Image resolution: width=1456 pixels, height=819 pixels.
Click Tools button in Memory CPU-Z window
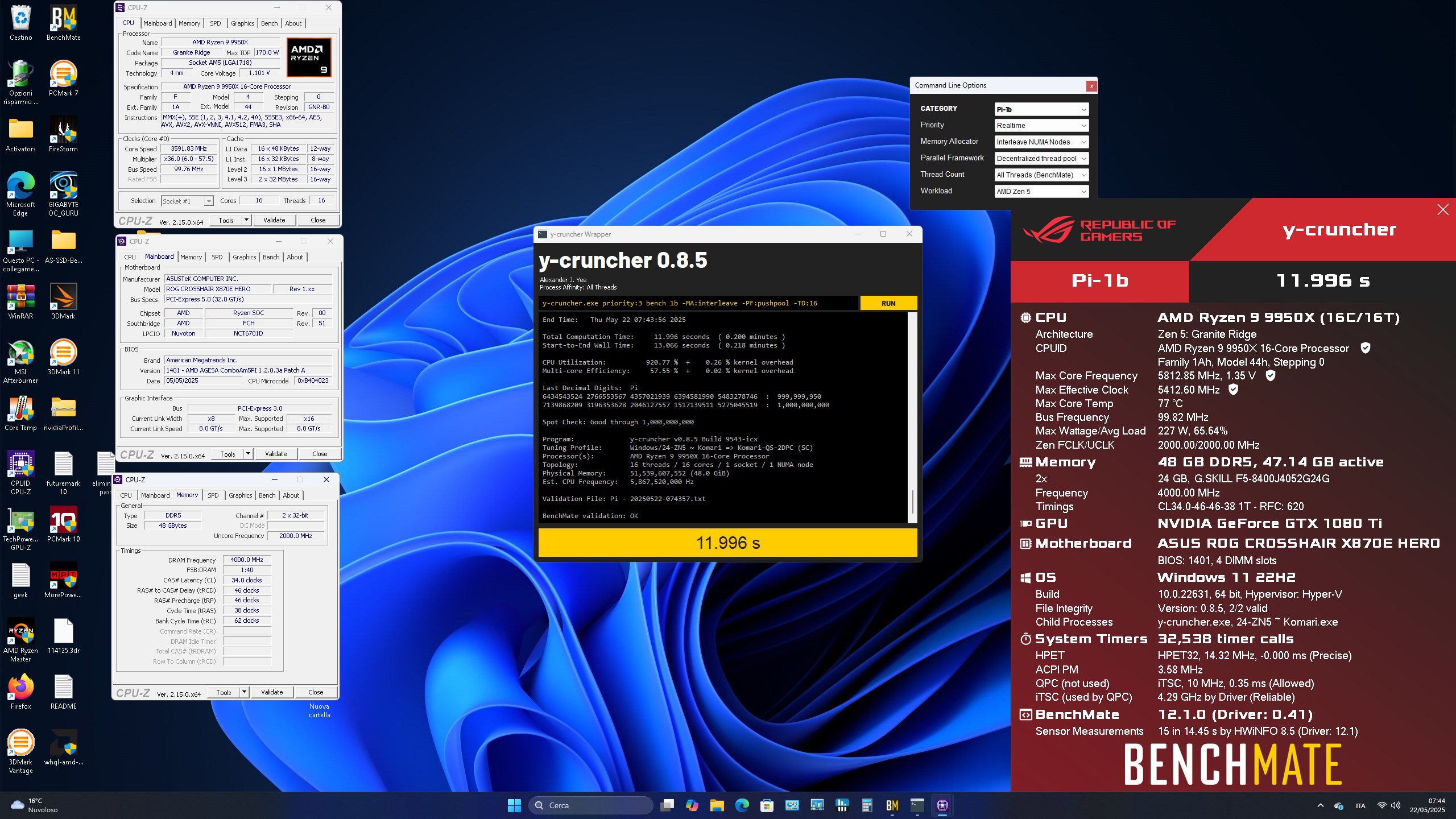(224, 692)
